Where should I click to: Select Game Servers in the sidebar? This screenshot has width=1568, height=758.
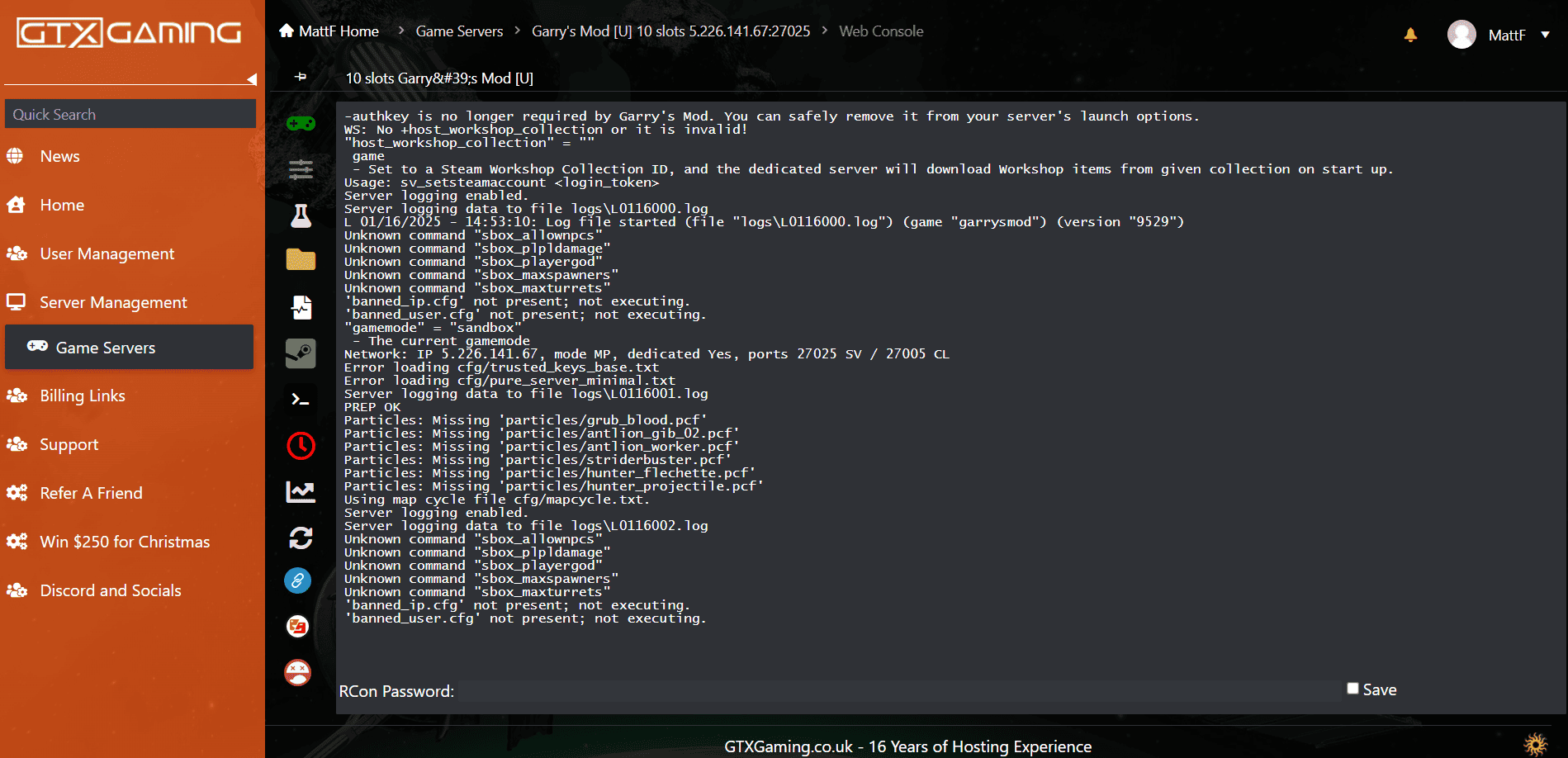129,347
